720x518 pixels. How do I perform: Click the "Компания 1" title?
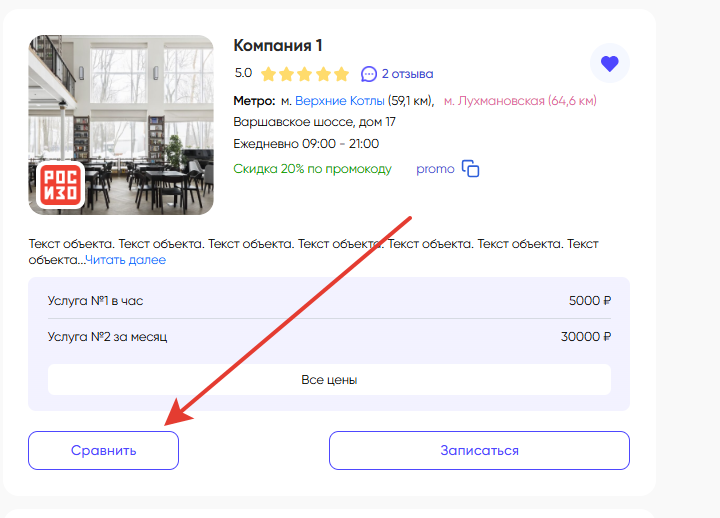278,46
